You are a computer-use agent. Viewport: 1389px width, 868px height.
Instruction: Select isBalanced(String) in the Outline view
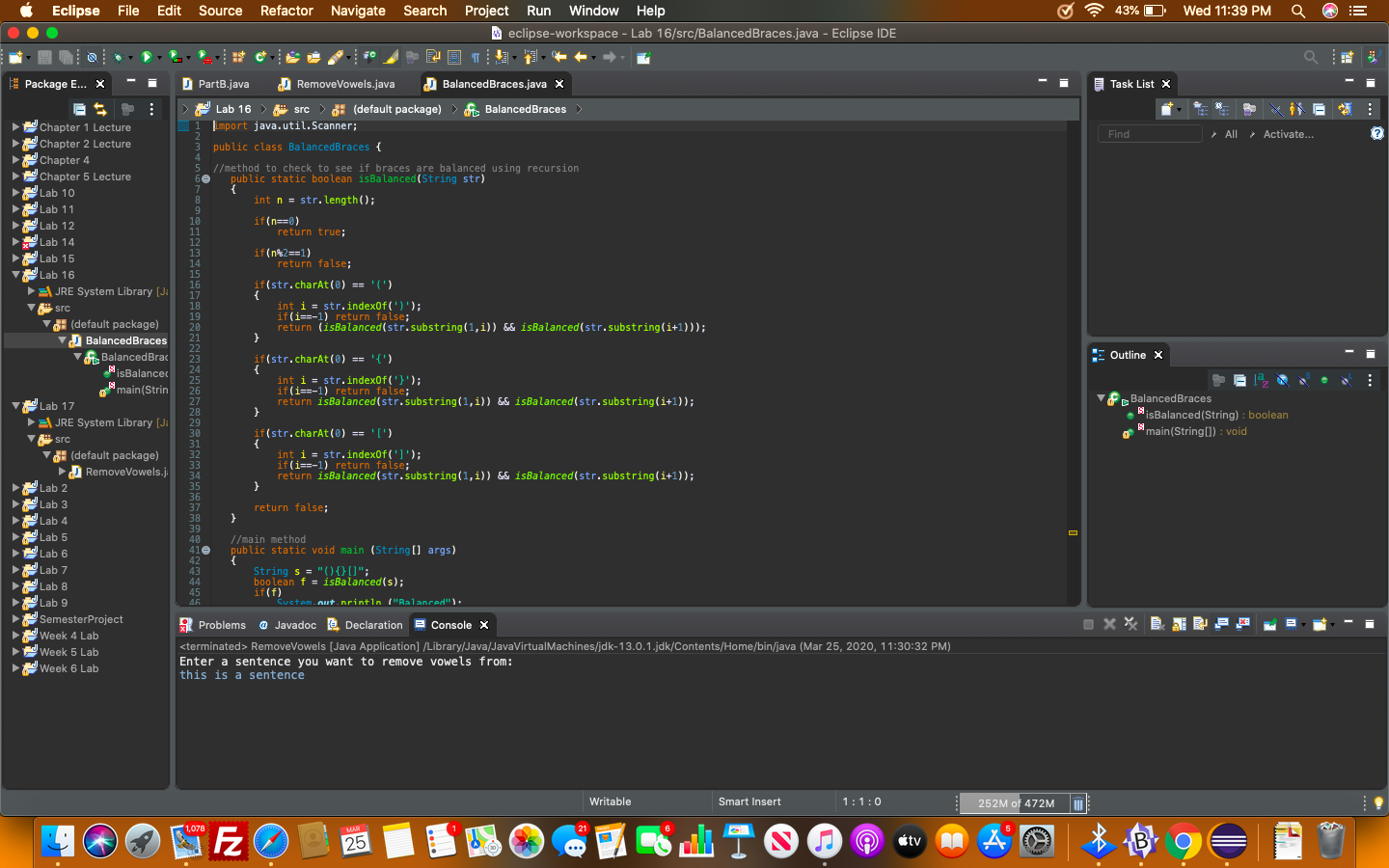pyautogui.click(x=1215, y=415)
